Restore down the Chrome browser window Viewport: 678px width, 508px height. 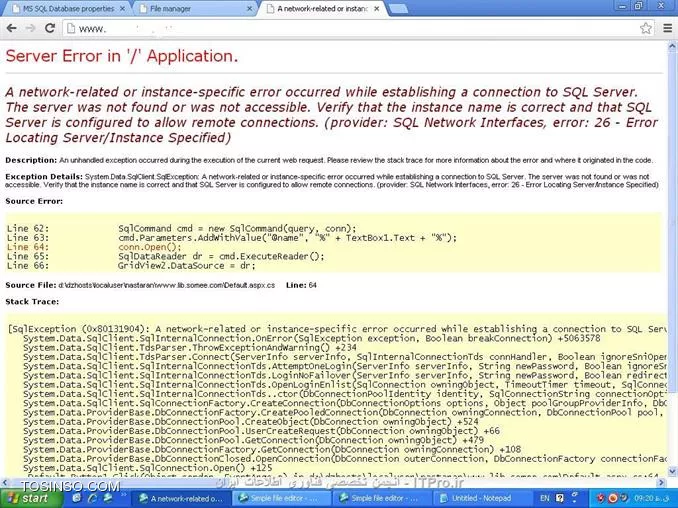[639, 6]
